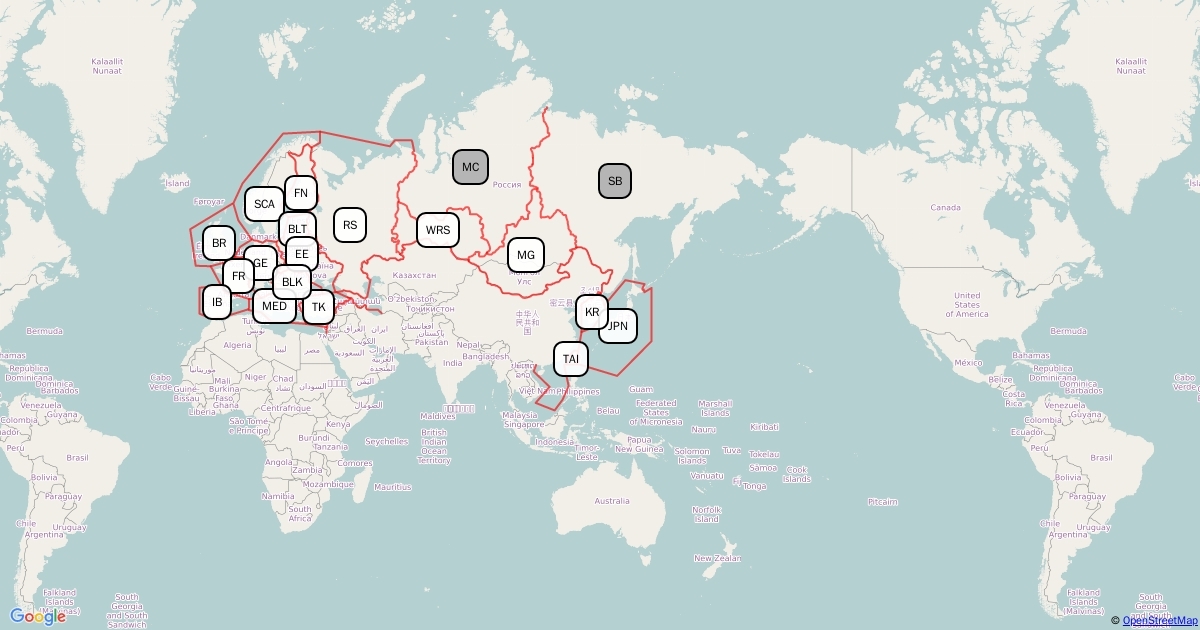Image resolution: width=1200 pixels, height=630 pixels.
Task: Choose the TAI marker near Taiwan
Action: pos(570,359)
